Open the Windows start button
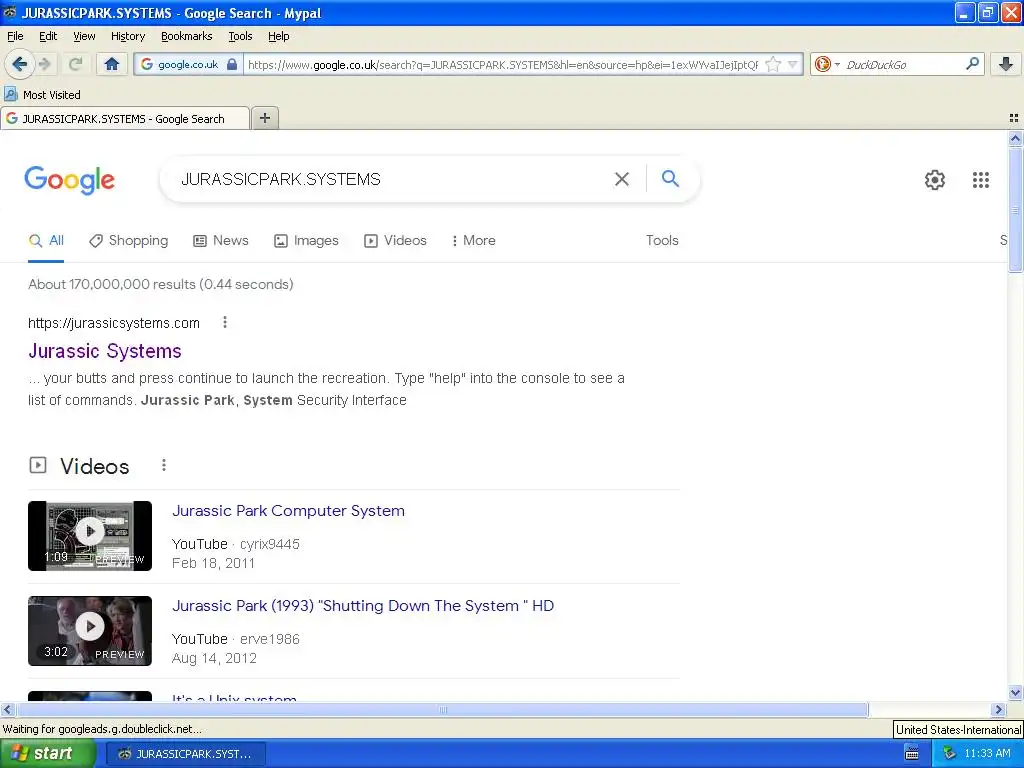This screenshot has width=1024, height=768. tap(48, 753)
